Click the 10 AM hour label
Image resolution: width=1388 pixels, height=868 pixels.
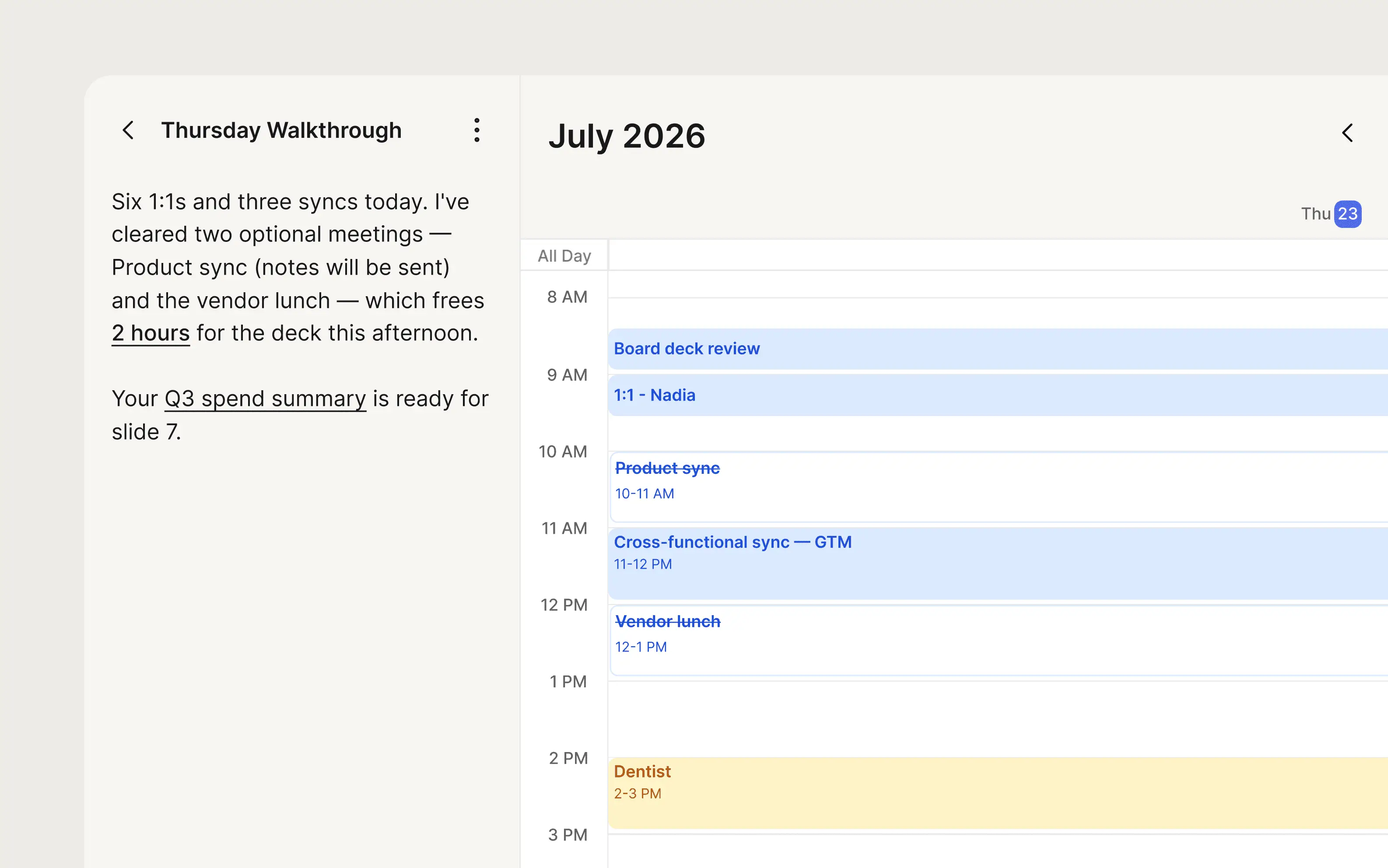pyautogui.click(x=563, y=452)
